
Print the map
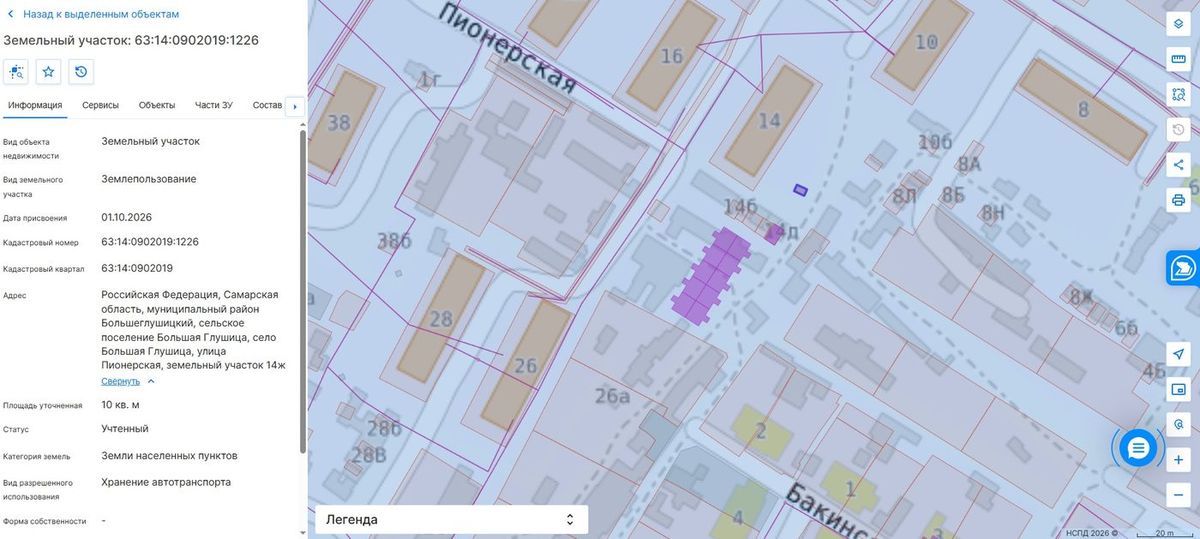[1178, 200]
